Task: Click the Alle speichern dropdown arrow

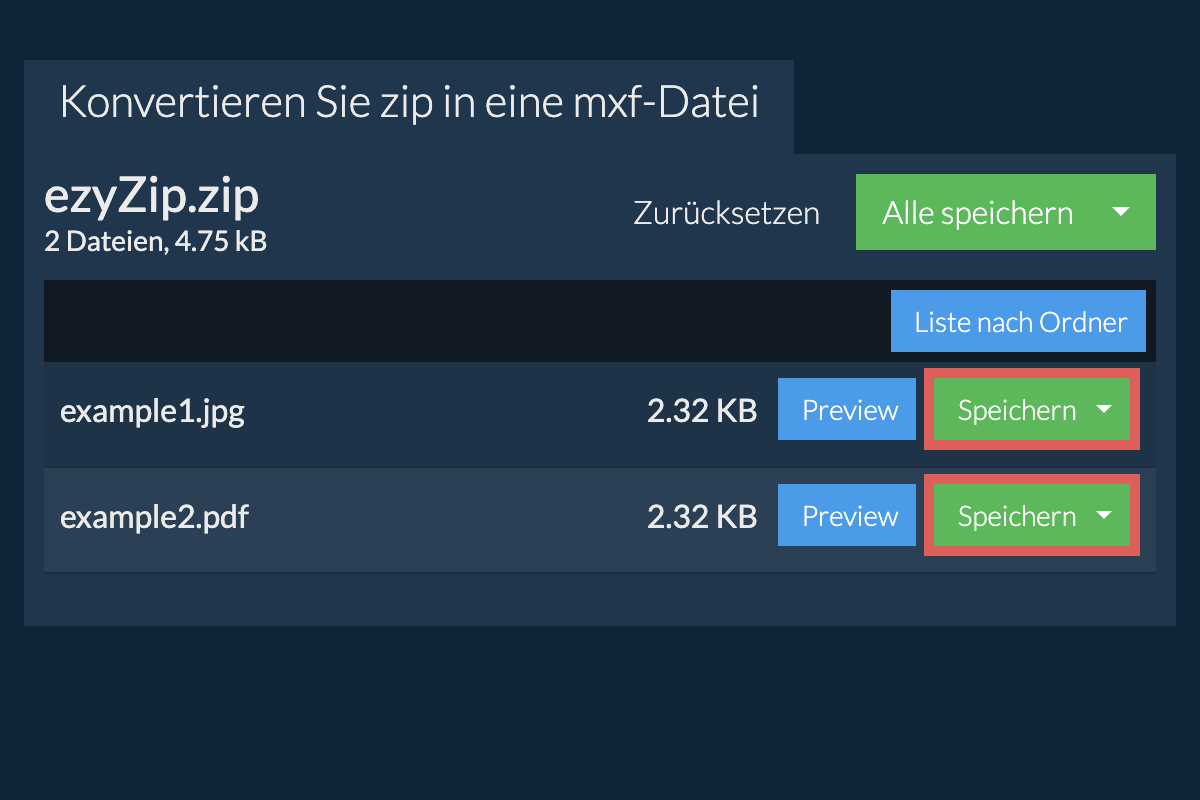Action: (1121, 212)
